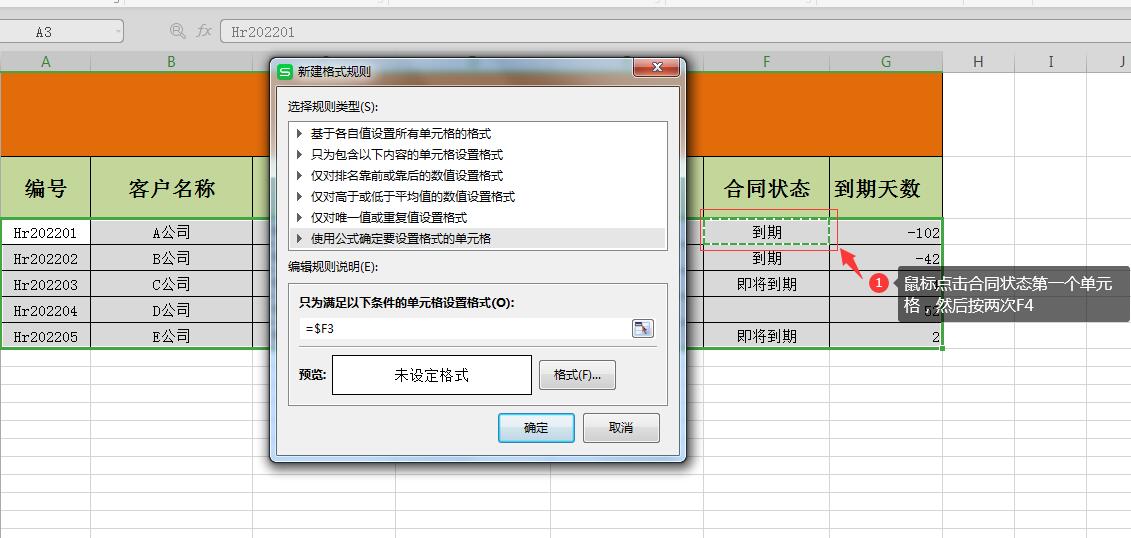Click the empty 合同状态 cell in Hr202204 row

pyautogui.click(x=766, y=310)
